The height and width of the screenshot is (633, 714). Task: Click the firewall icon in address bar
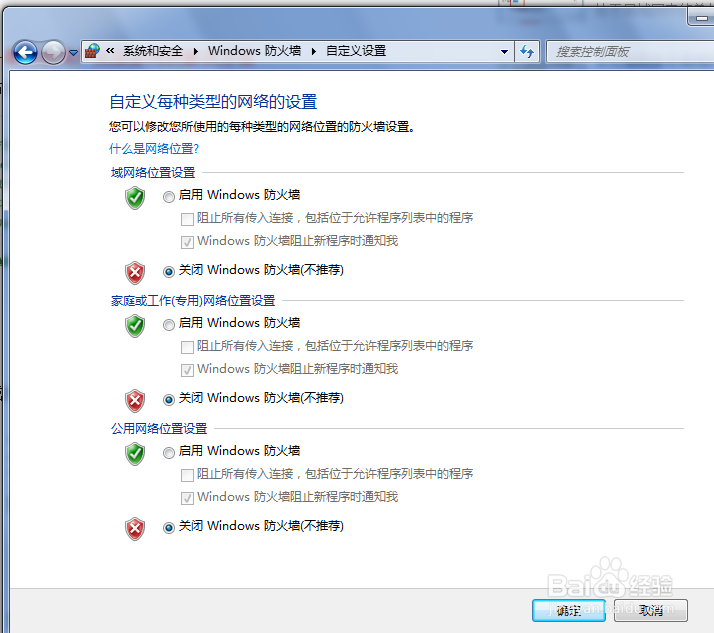tap(92, 51)
